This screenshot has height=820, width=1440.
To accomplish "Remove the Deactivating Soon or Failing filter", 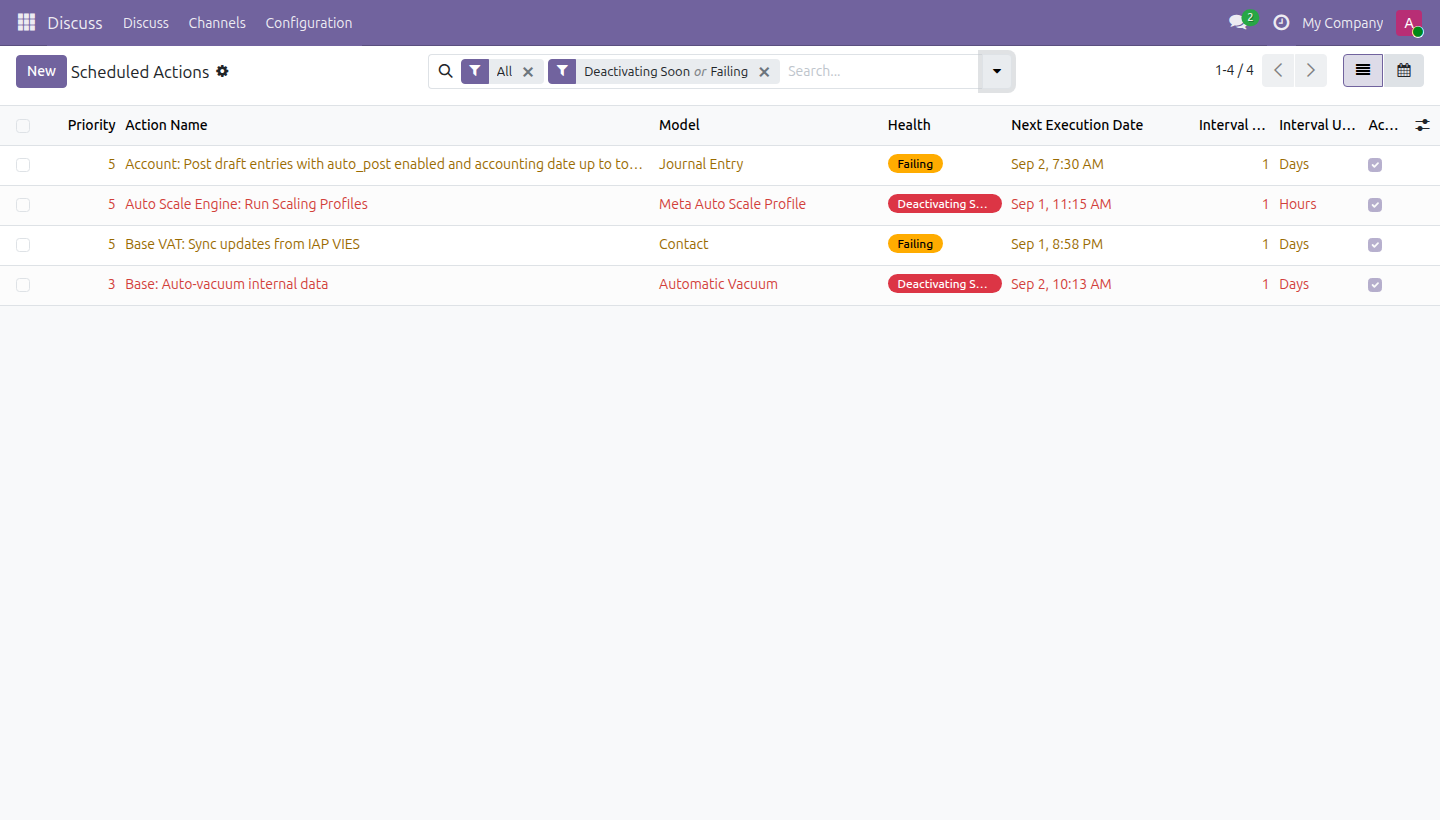I will tap(764, 72).
